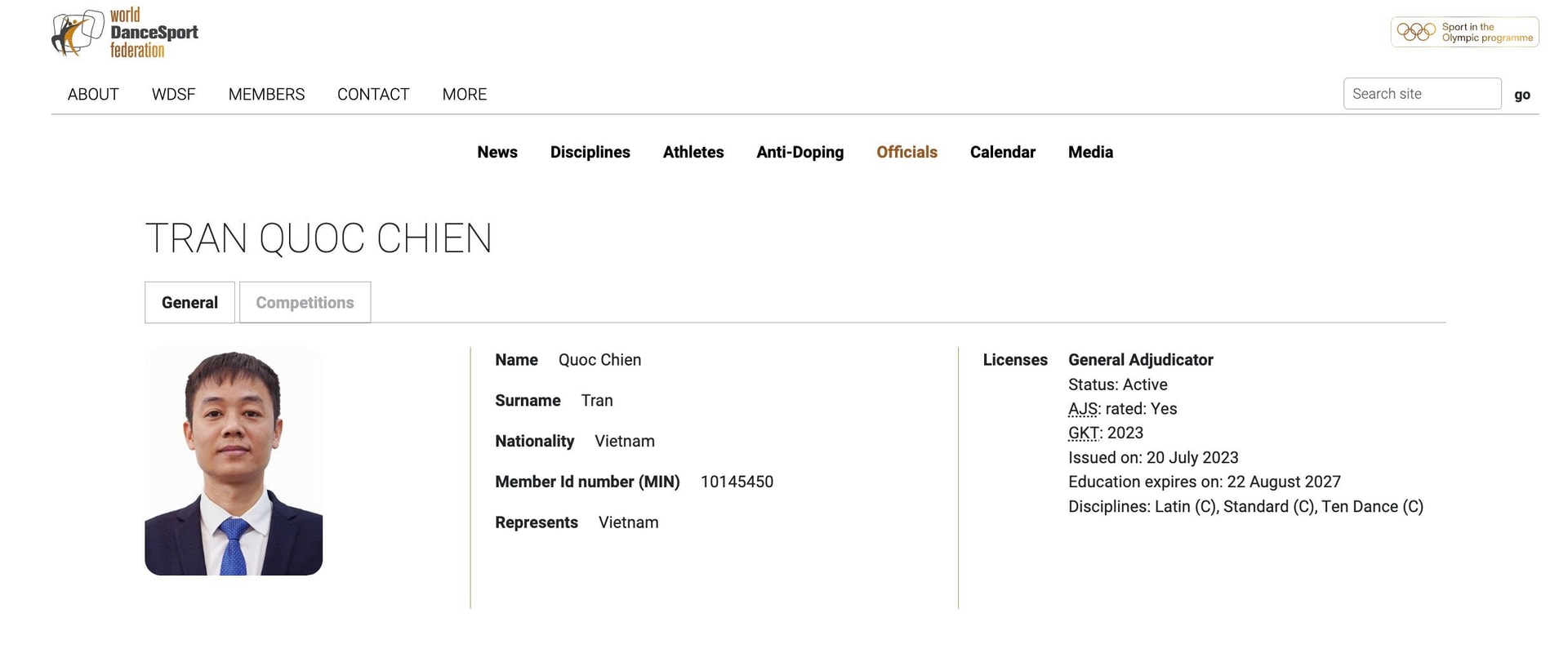
Task: Click the official's profile photo
Action: point(234,461)
